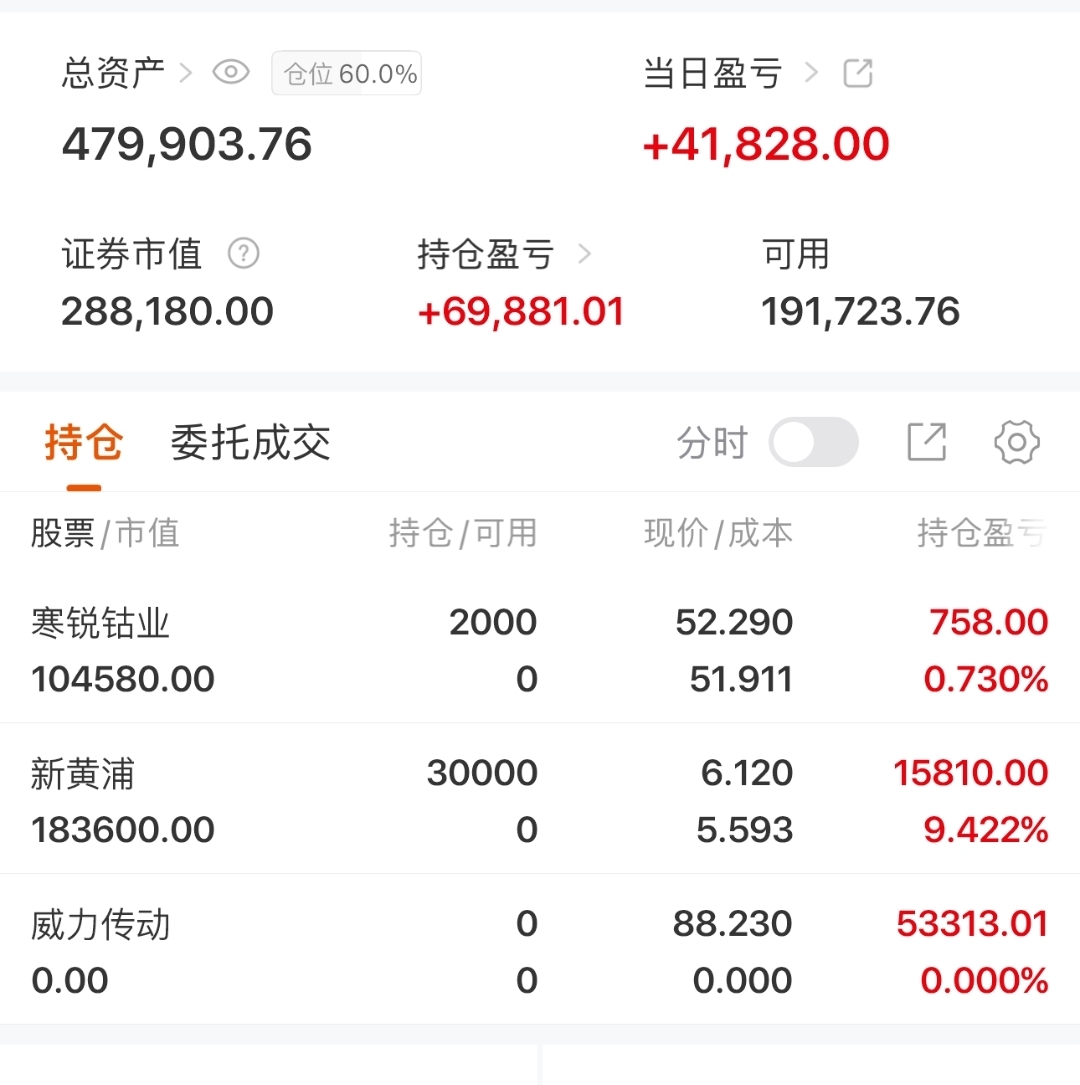This screenshot has height=1085, width=1080.
Task: Expand the 当日盈亏 chevron arrow
Action: click(x=811, y=73)
